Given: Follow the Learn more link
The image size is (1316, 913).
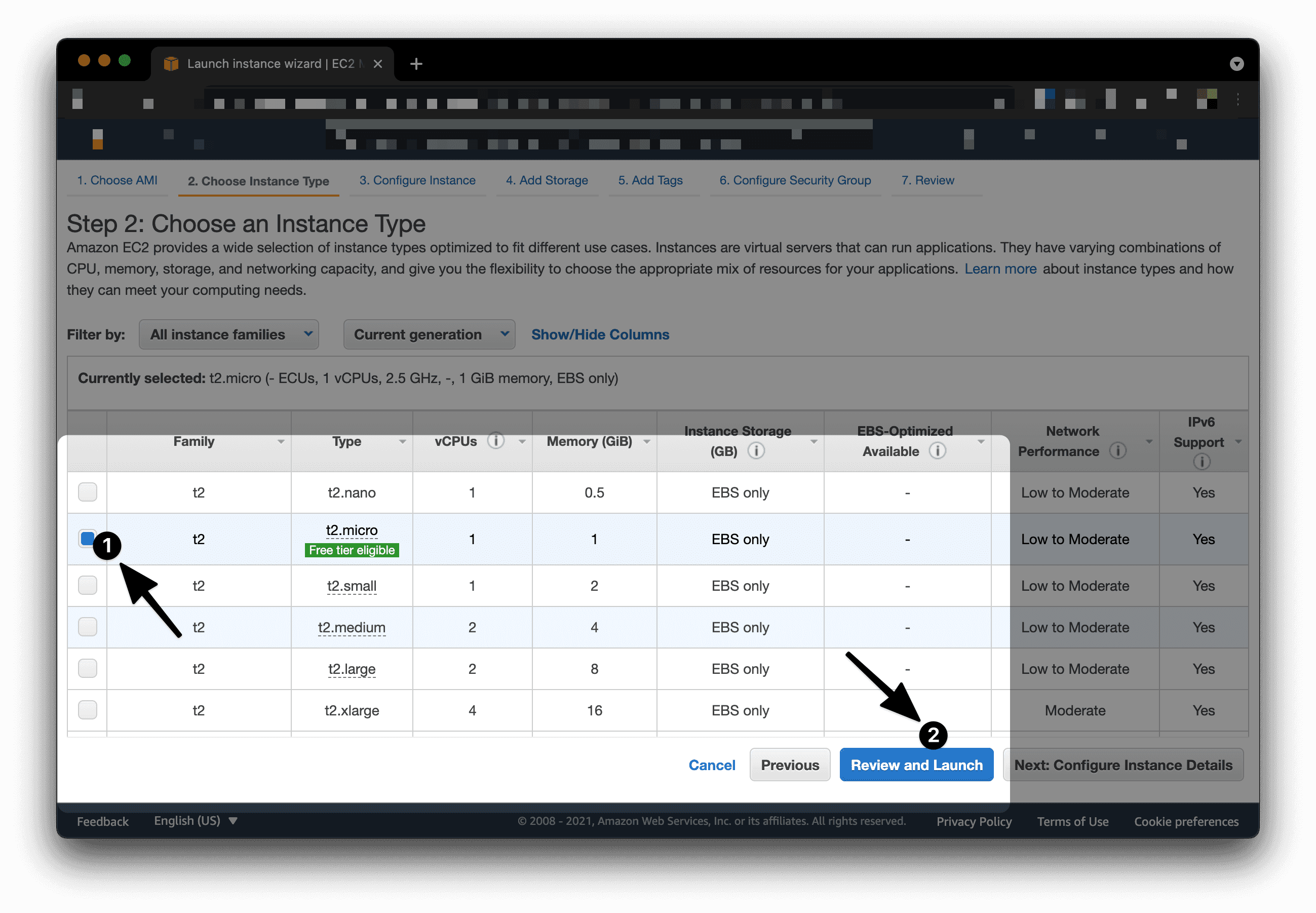Looking at the screenshot, I should pyautogui.click(x=1000, y=269).
